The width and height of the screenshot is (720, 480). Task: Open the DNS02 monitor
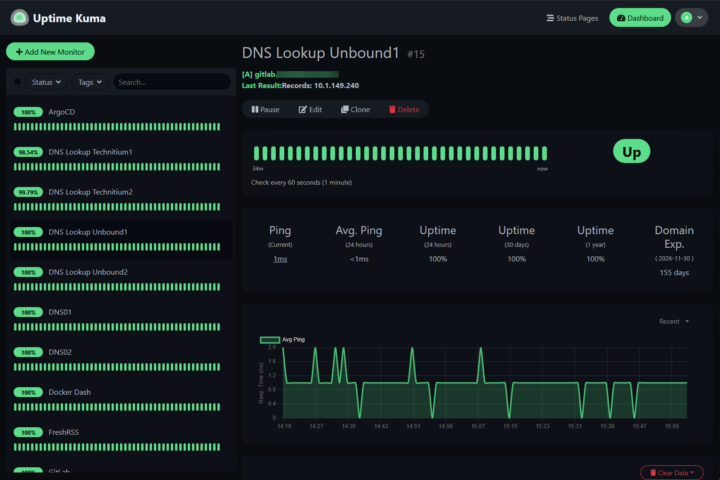[x=121, y=359]
